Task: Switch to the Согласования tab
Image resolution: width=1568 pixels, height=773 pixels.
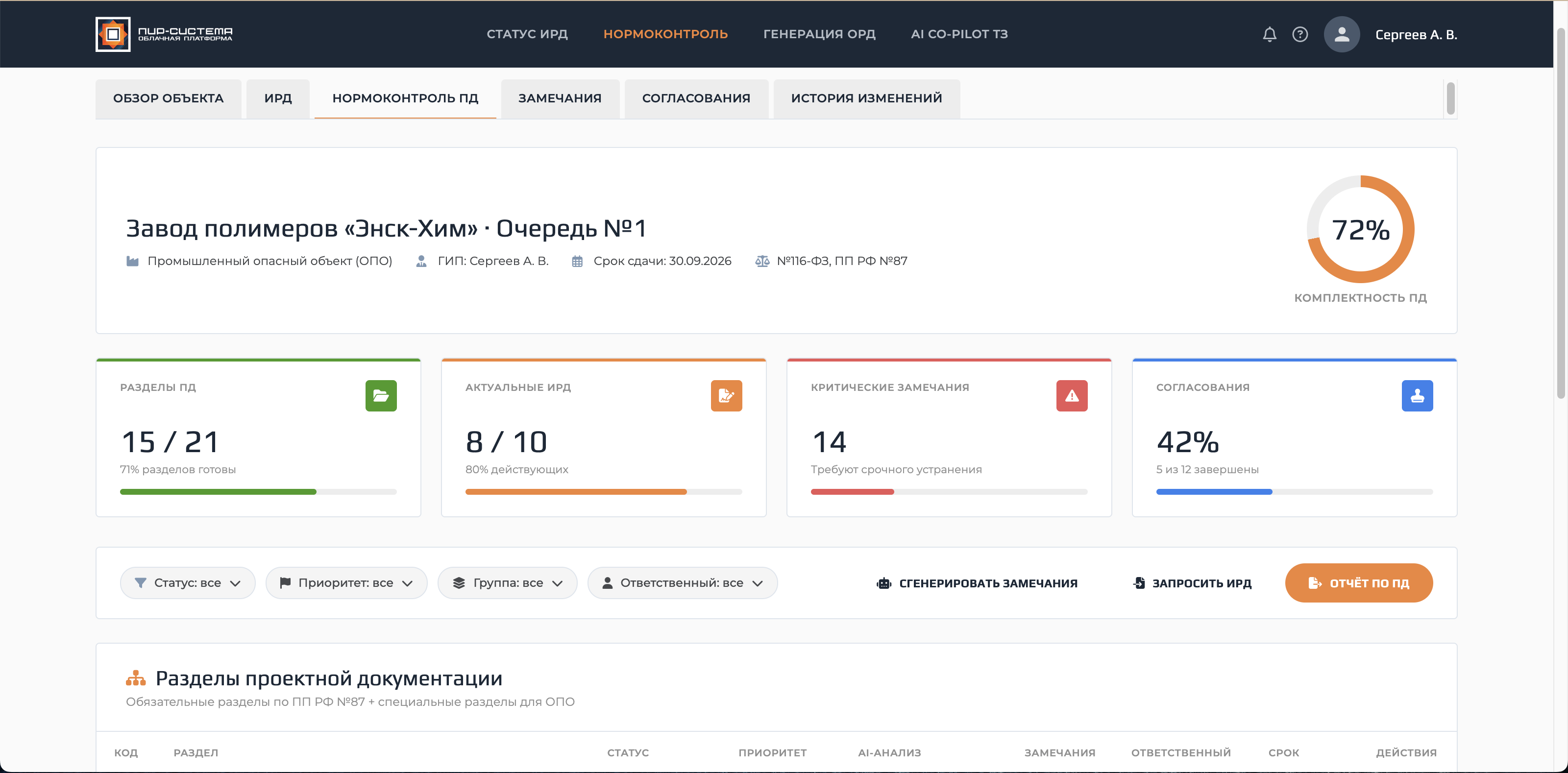Action: point(696,98)
